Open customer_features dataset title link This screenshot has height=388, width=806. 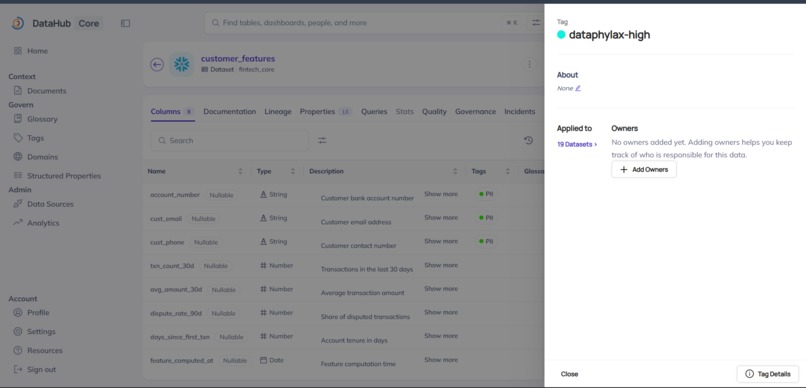coord(238,59)
